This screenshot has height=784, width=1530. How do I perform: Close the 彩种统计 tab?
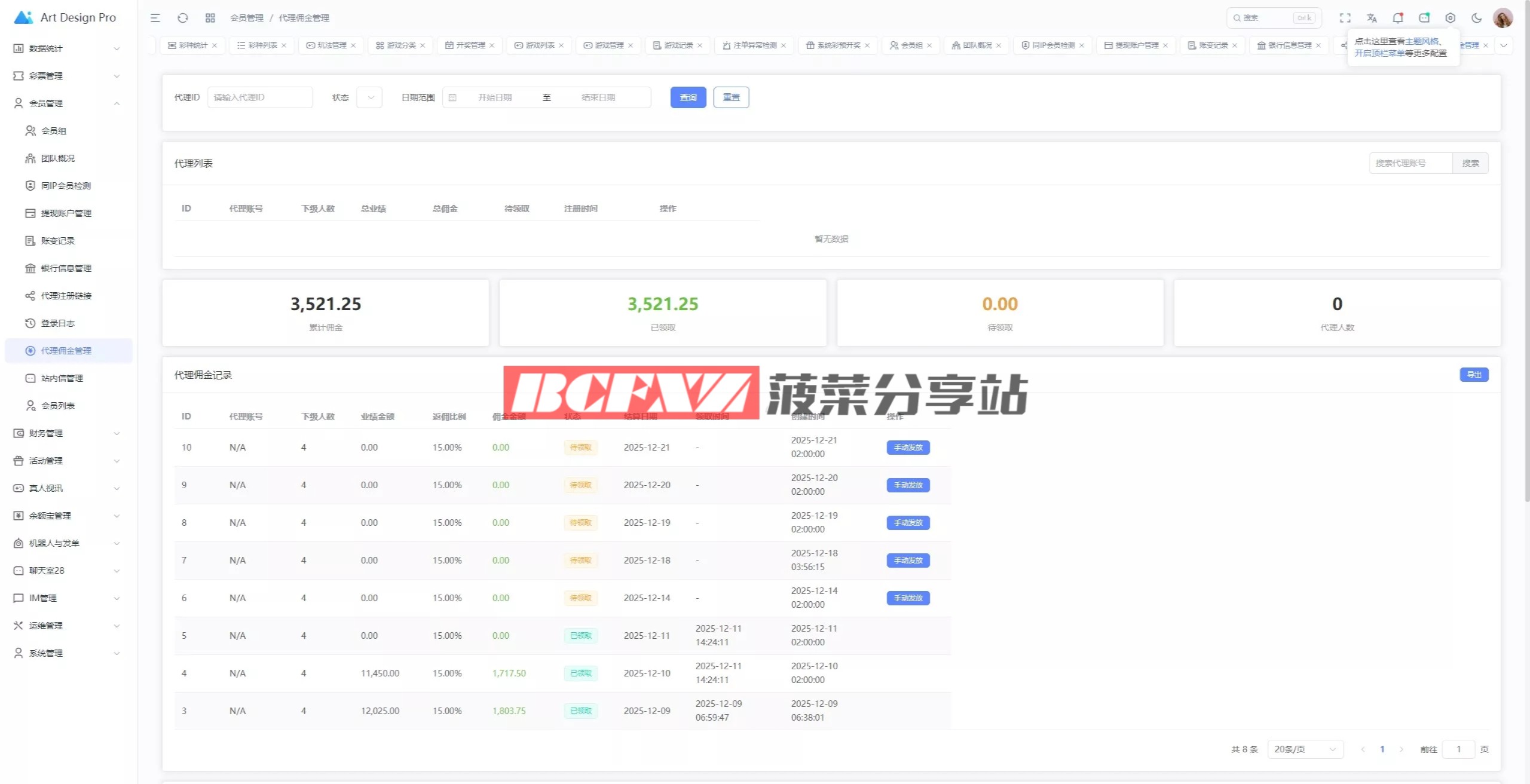(x=215, y=45)
